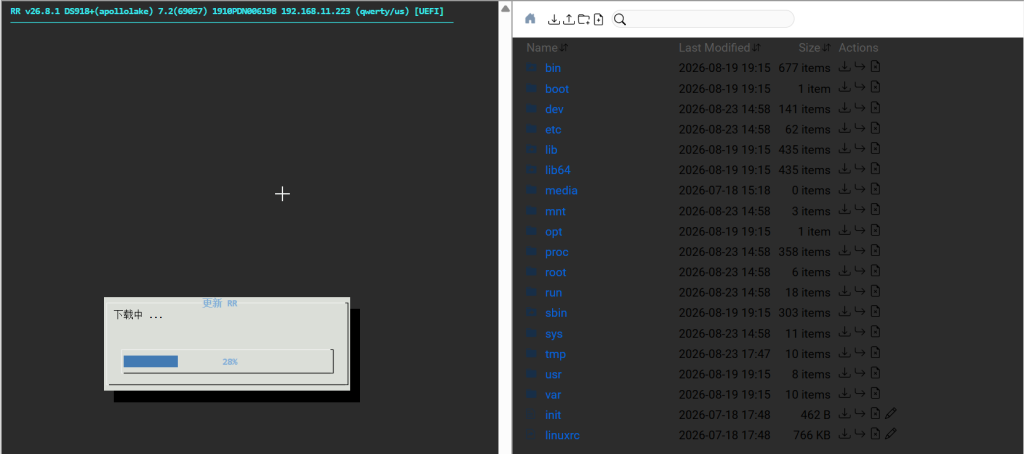The height and width of the screenshot is (454, 1024).
Task: Download the sbin folder
Action: click(844, 312)
